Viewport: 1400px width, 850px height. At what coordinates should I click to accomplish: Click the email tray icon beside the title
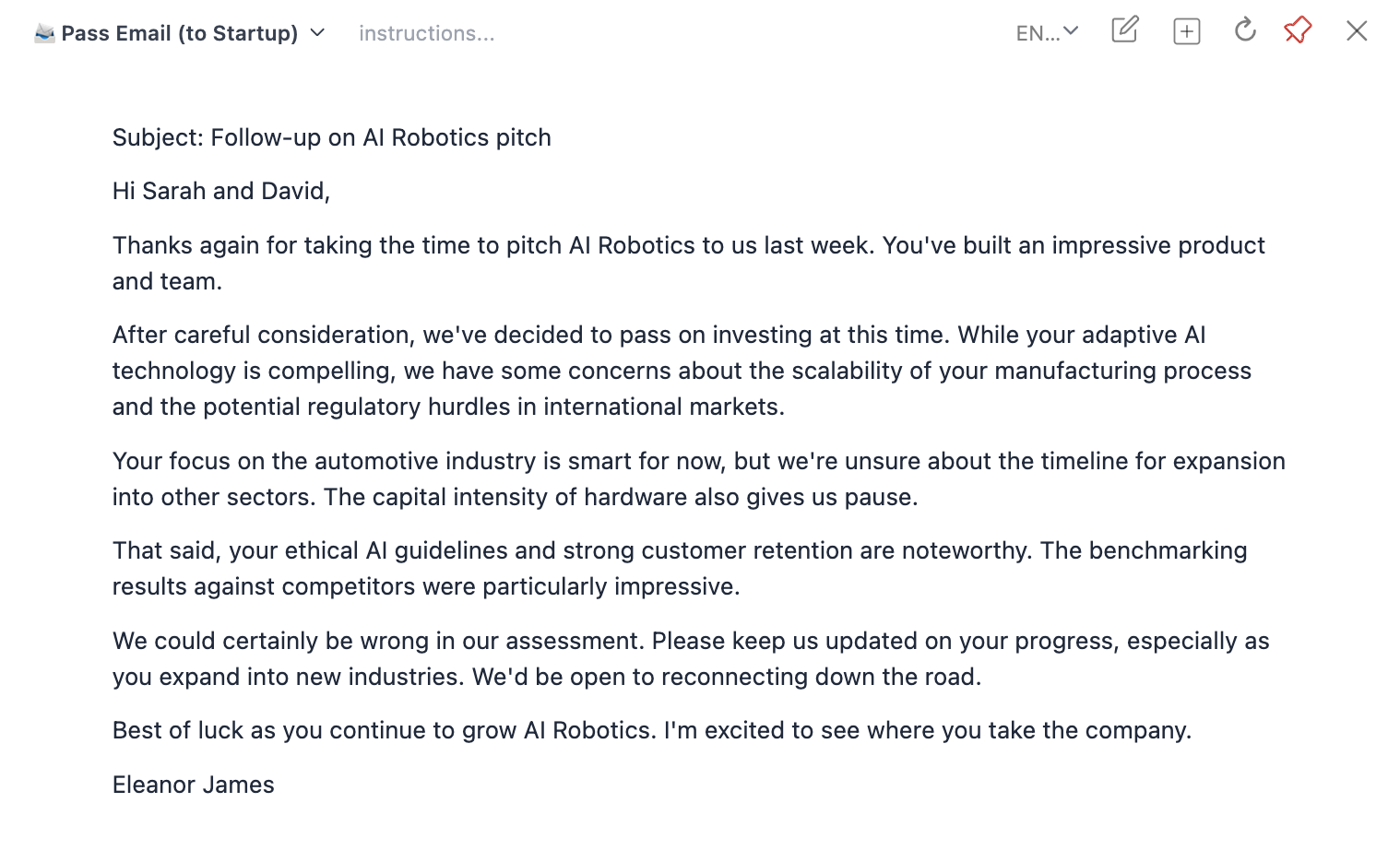[x=44, y=34]
